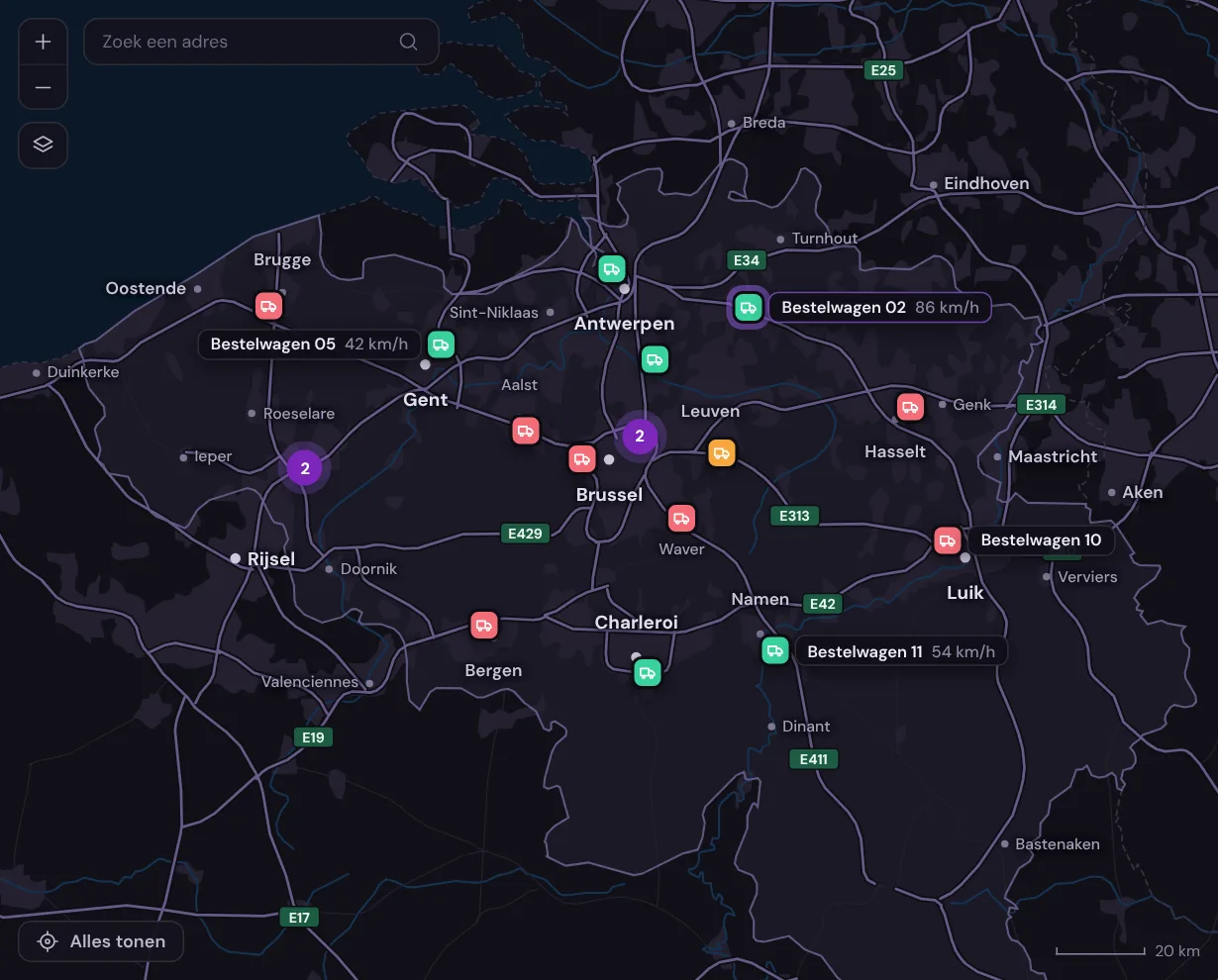1218x980 pixels.
Task: Click the Valenciennes town label
Action: (310, 682)
